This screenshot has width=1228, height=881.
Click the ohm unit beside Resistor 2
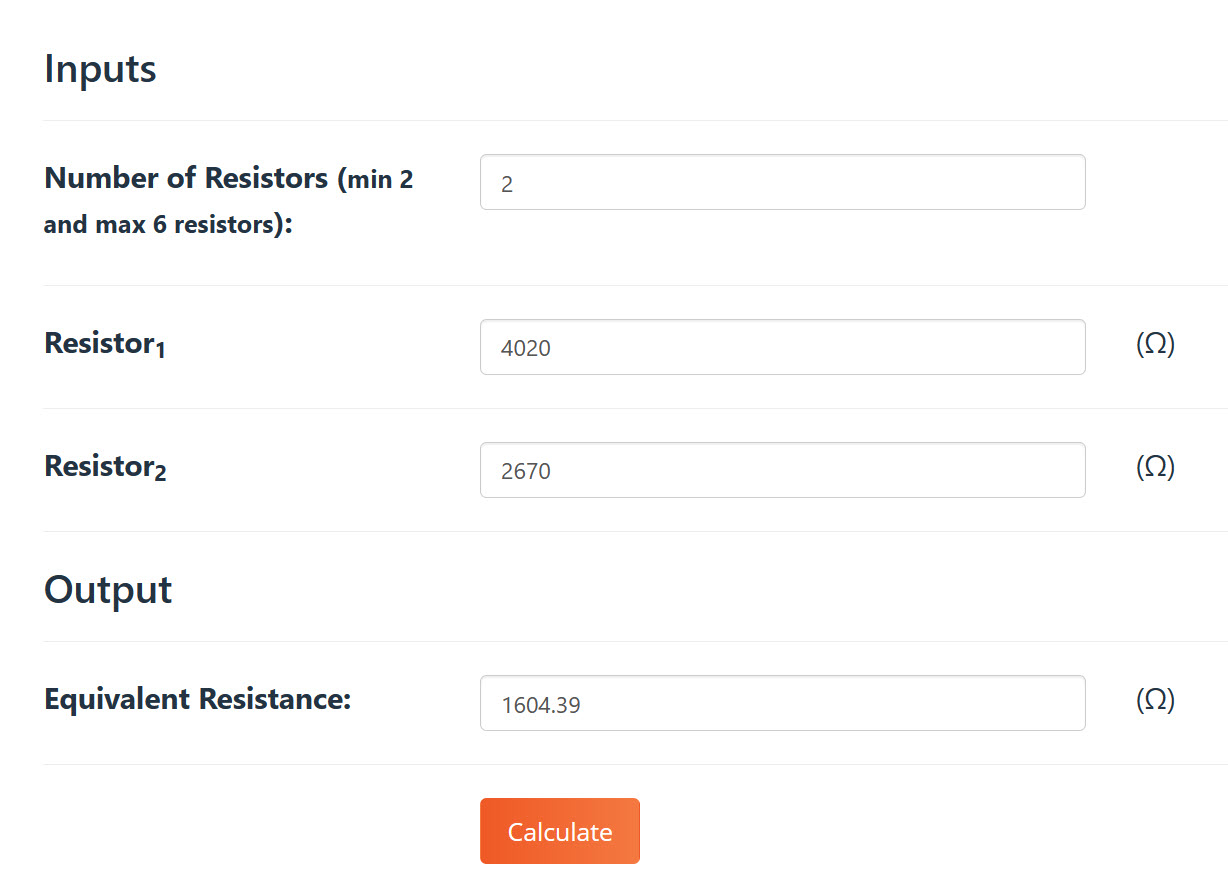1155,468
